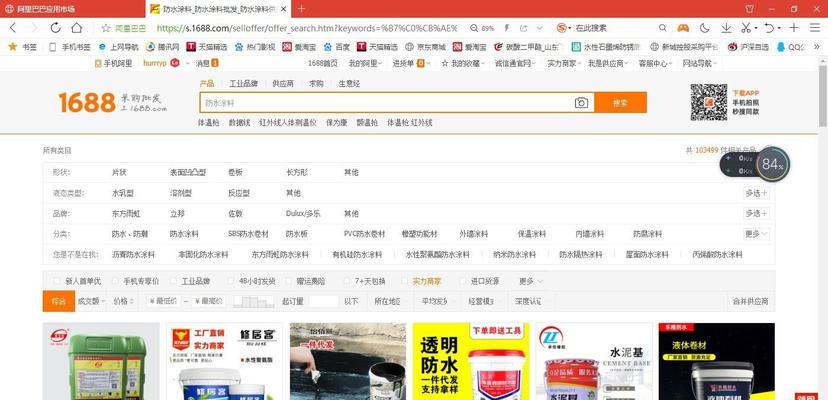Viewport: 828px width, 400px height.
Task: Click the browser address bar URL
Action: click(x=307, y=28)
